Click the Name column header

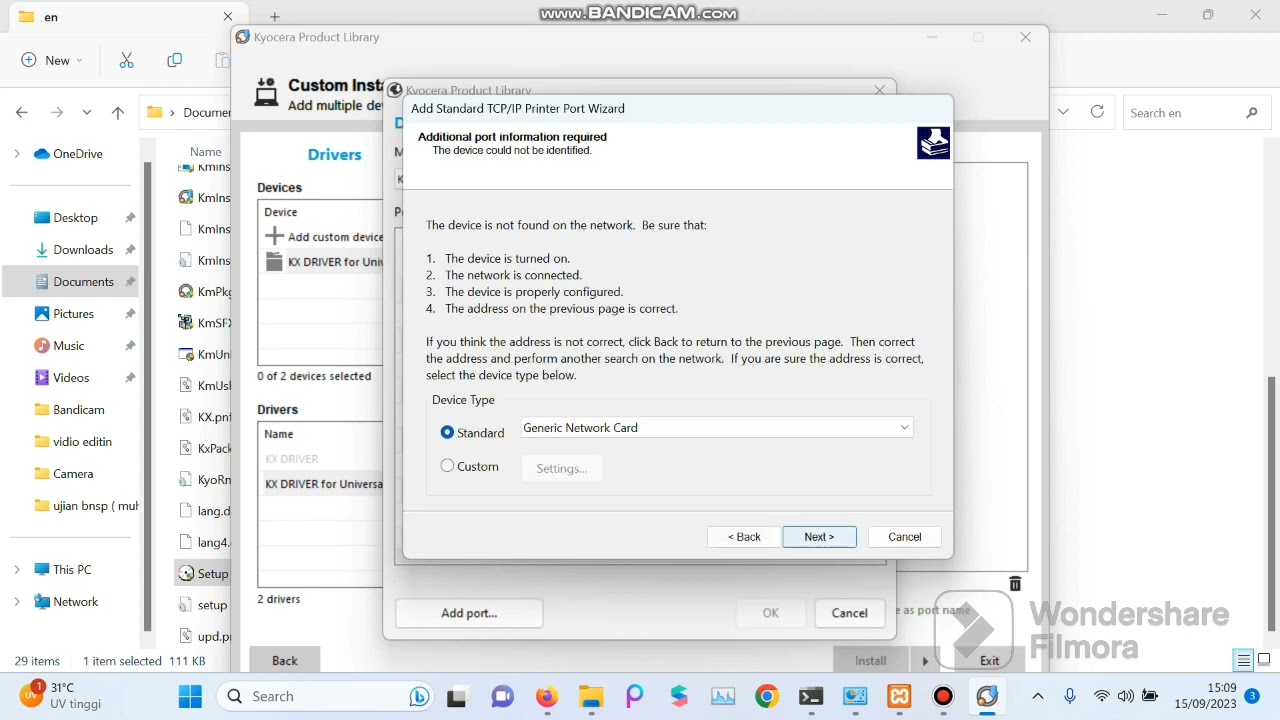[x=205, y=152]
